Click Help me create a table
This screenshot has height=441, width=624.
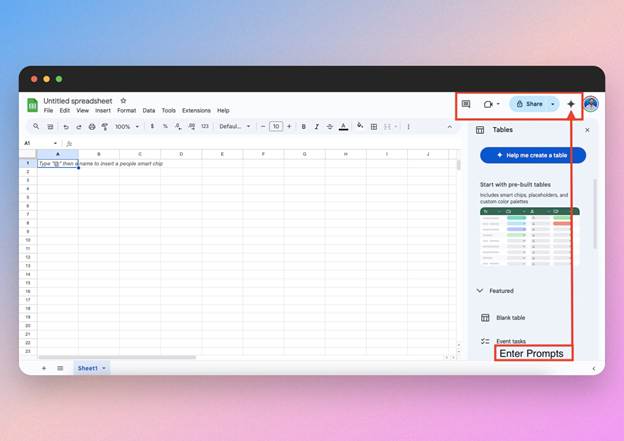(533, 155)
